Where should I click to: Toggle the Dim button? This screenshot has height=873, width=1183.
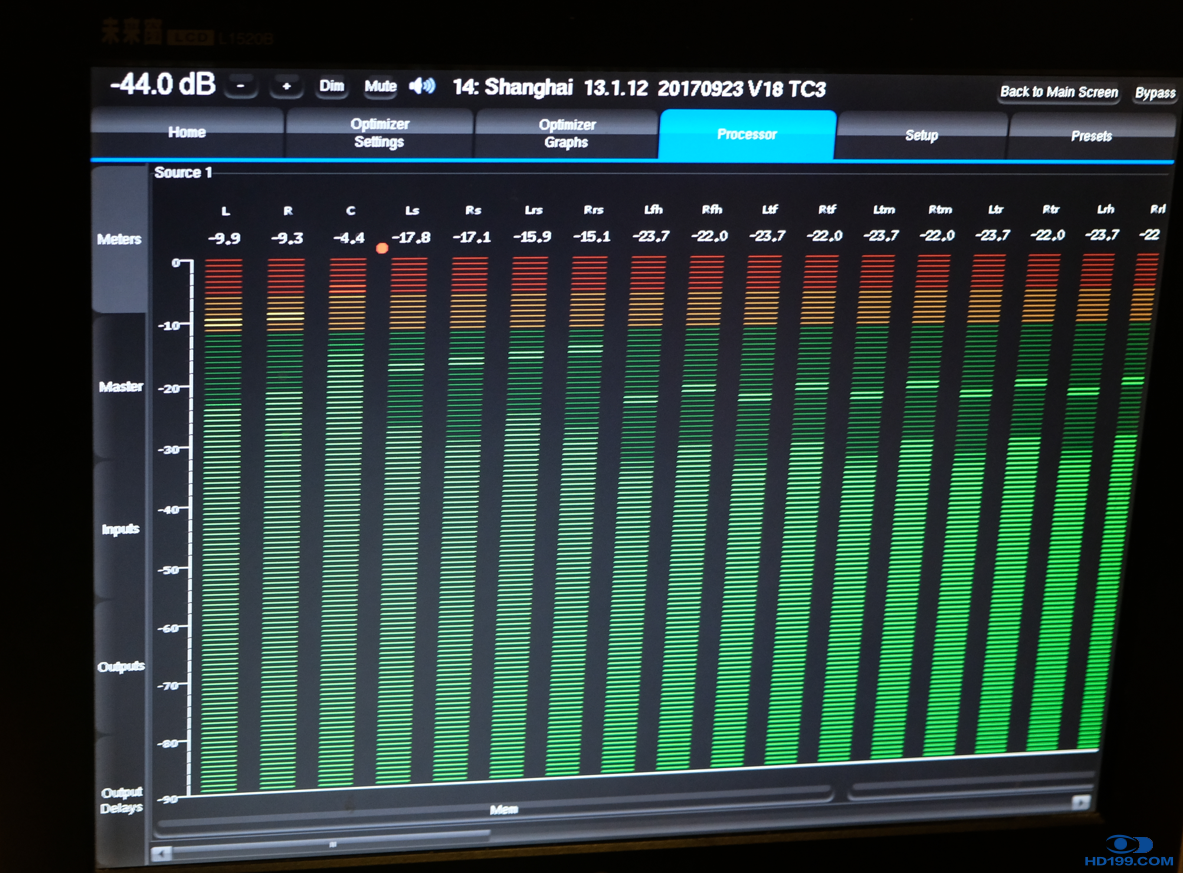click(x=332, y=87)
